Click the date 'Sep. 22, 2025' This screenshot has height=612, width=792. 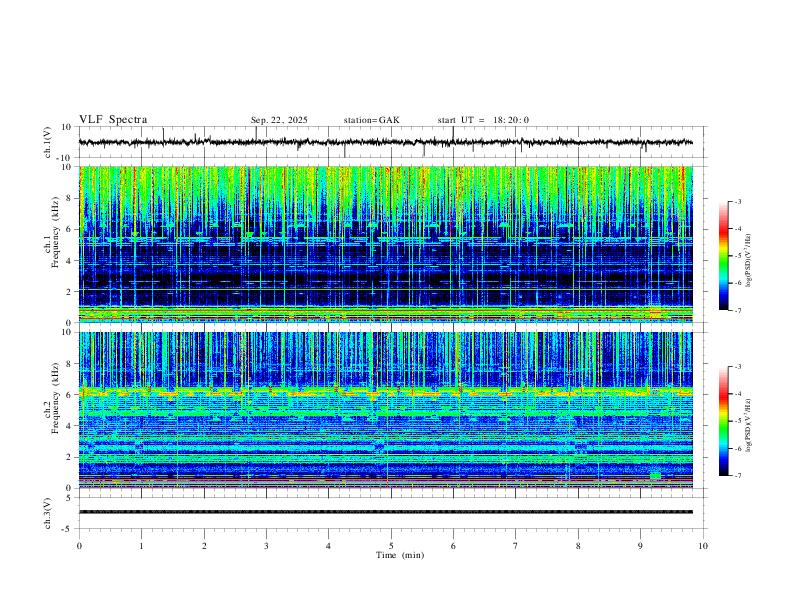[x=279, y=120]
